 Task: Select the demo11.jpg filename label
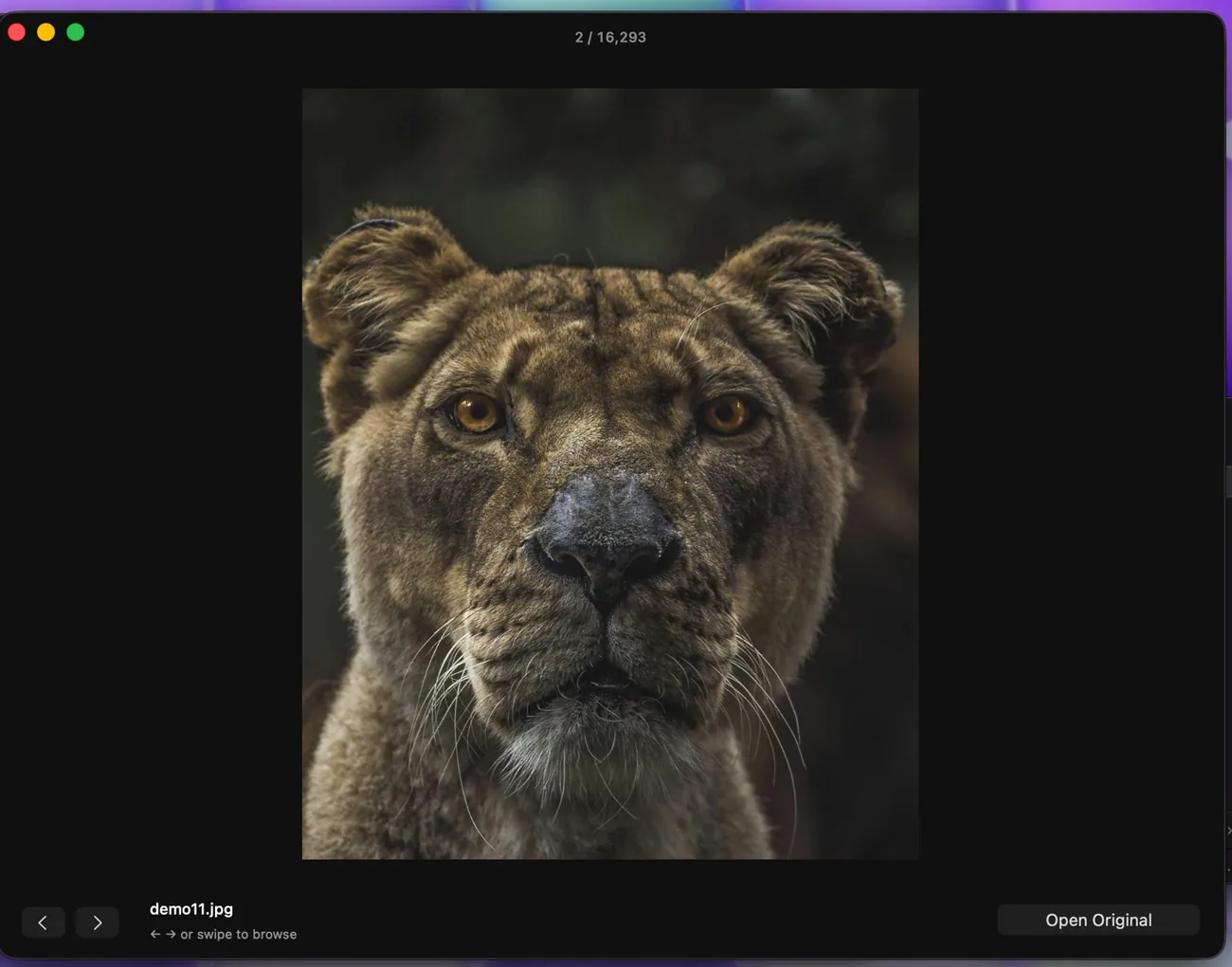(x=191, y=908)
